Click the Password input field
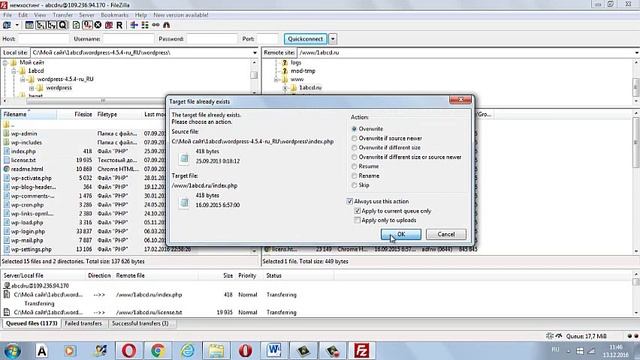Viewport: 640px width, 360px height. [211, 39]
